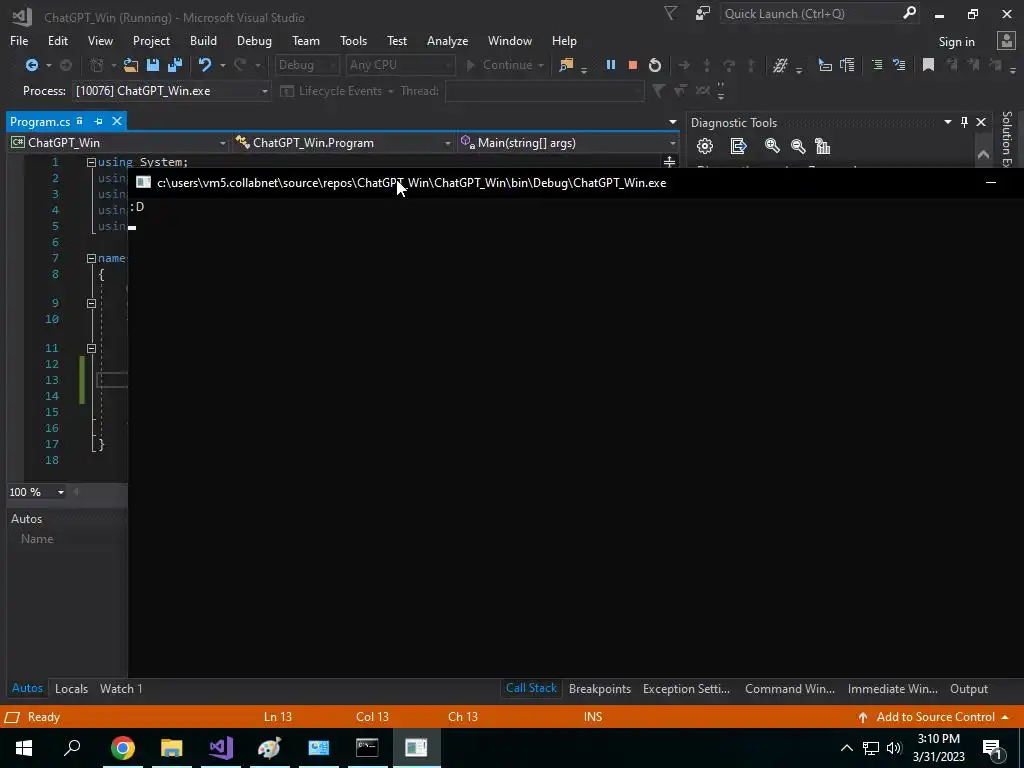Open File Explorer from the taskbar
Screen dimensions: 1024x768
pos(172,747)
